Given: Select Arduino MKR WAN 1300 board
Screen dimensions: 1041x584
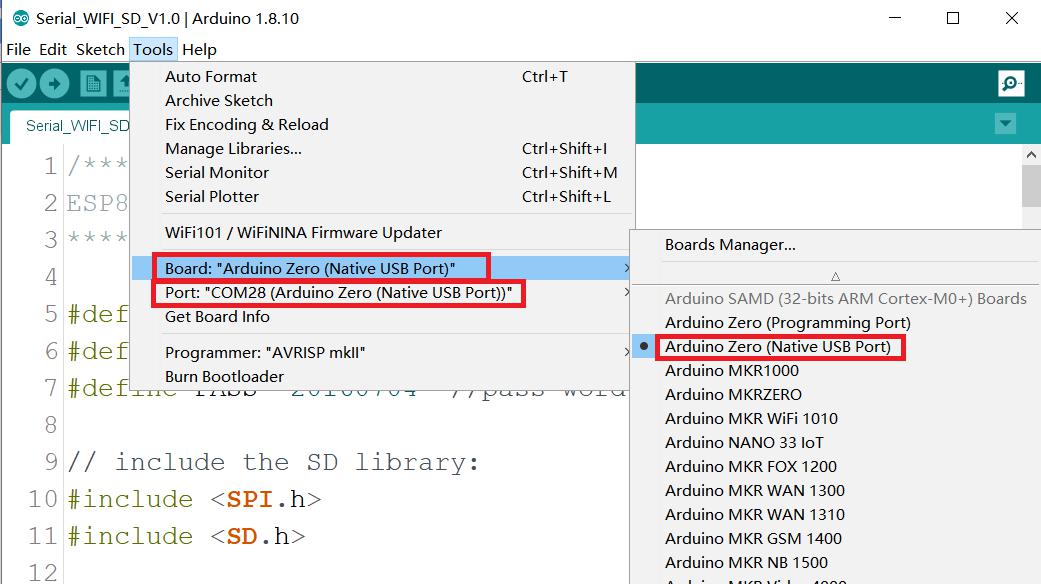Looking at the screenshot, I should click(836, 490).
